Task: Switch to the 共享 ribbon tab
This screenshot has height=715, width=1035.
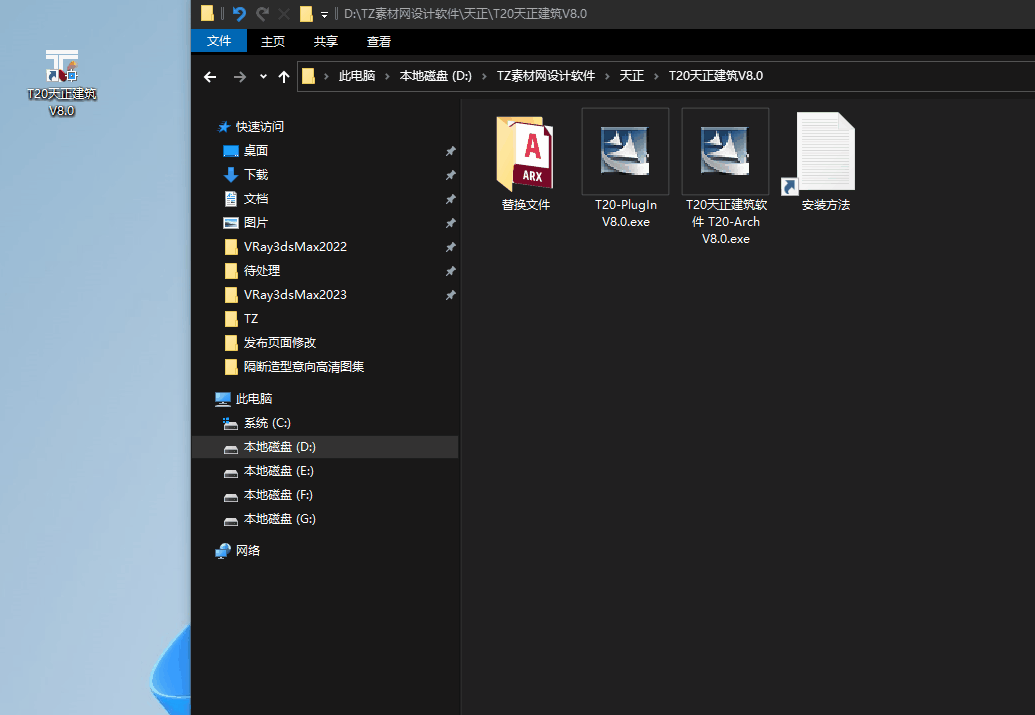Action: click(325, 42)
